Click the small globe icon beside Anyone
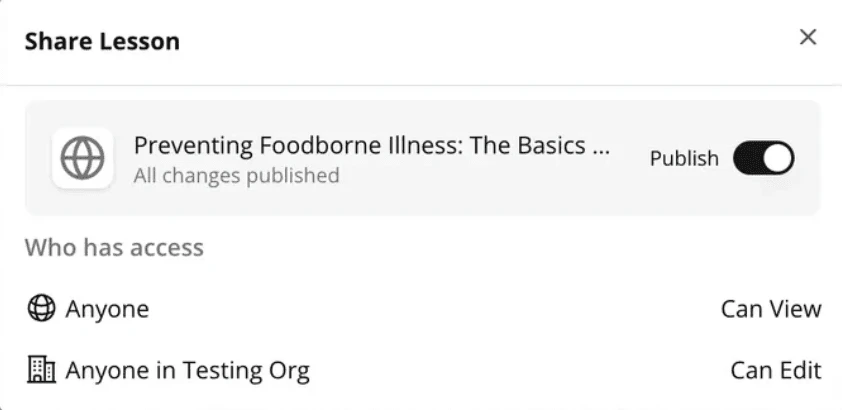 point(40,309)
